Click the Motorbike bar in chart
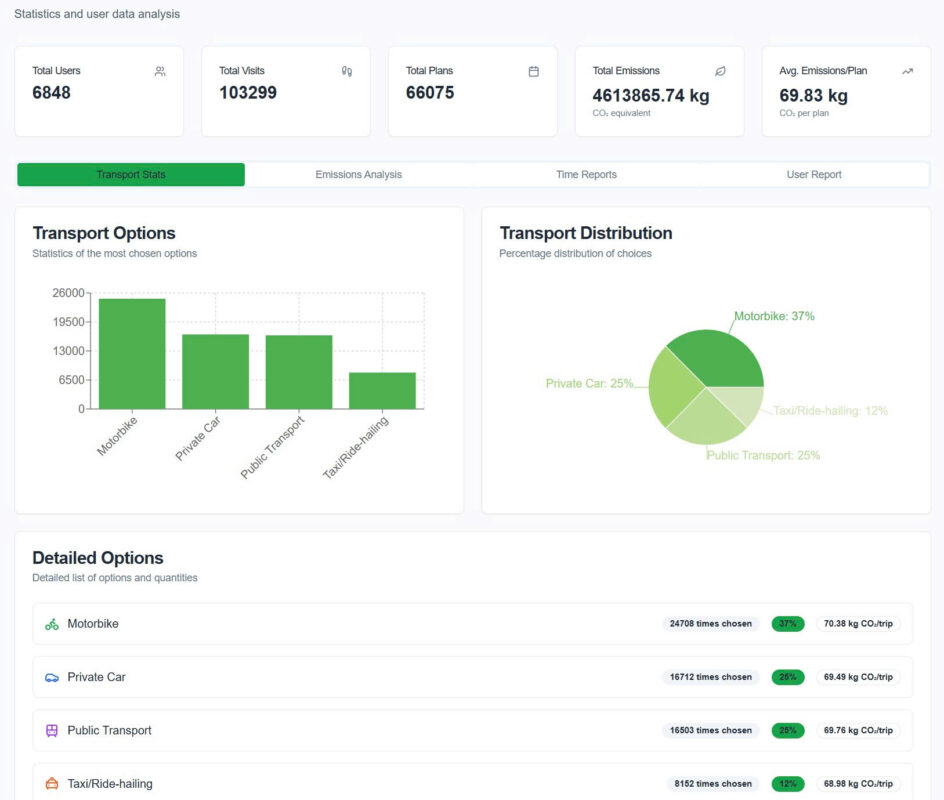The height and width of the screenshot is (800, 944). pos(132,354)
